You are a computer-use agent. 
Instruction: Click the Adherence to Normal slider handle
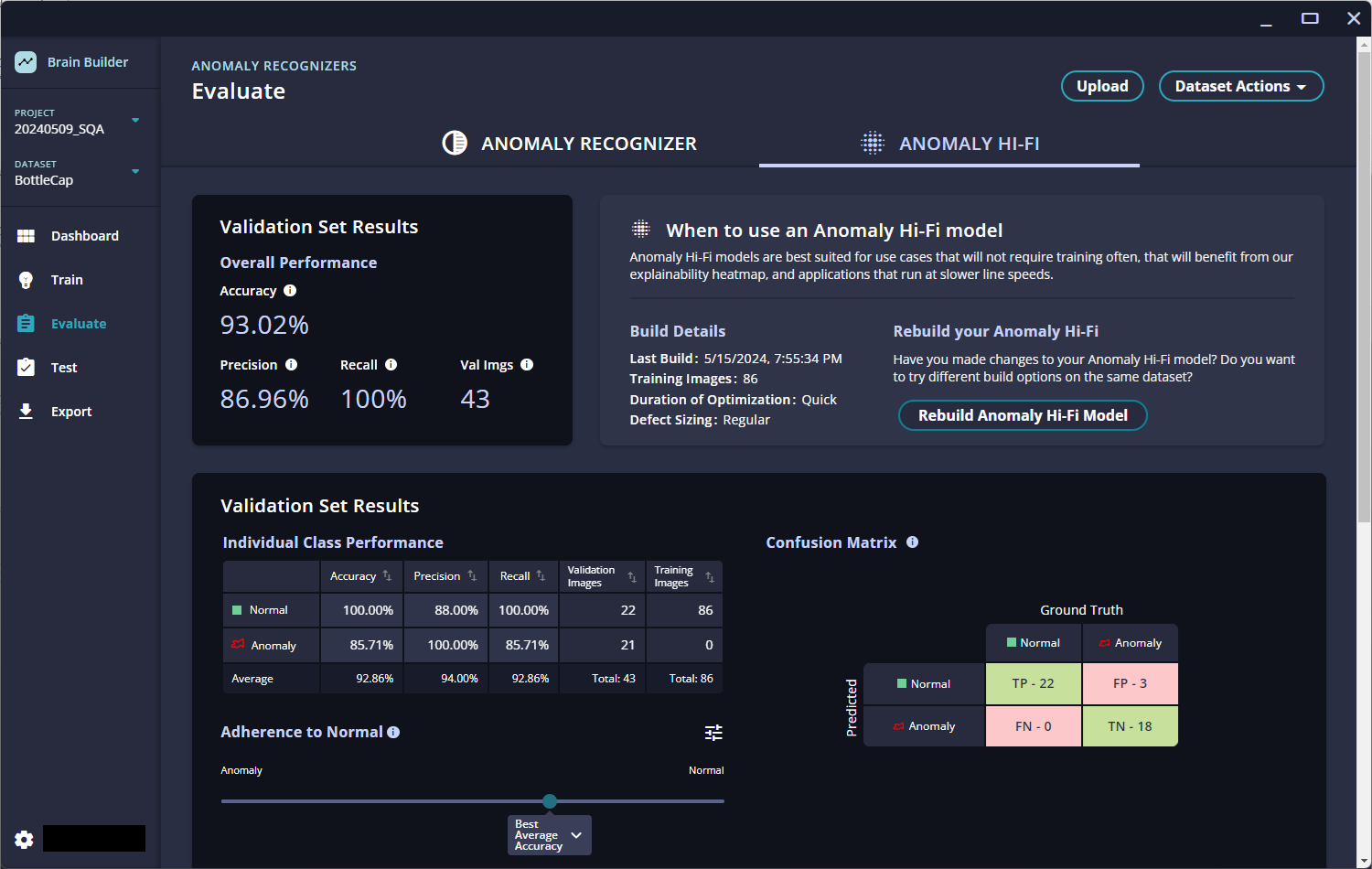tap(550, 801)
